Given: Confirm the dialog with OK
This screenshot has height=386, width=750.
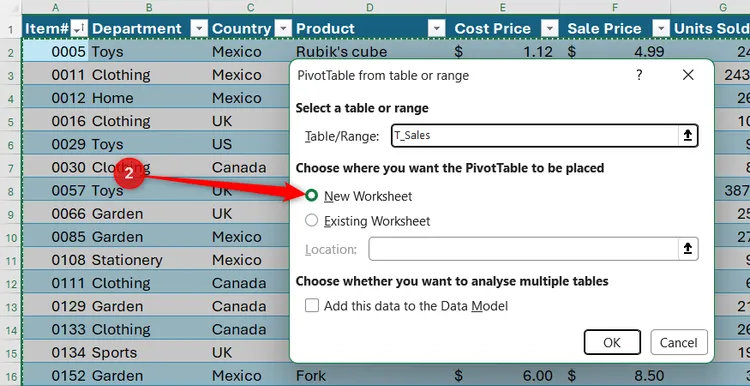Looking at the screenshot, I should tap(612, 342).
